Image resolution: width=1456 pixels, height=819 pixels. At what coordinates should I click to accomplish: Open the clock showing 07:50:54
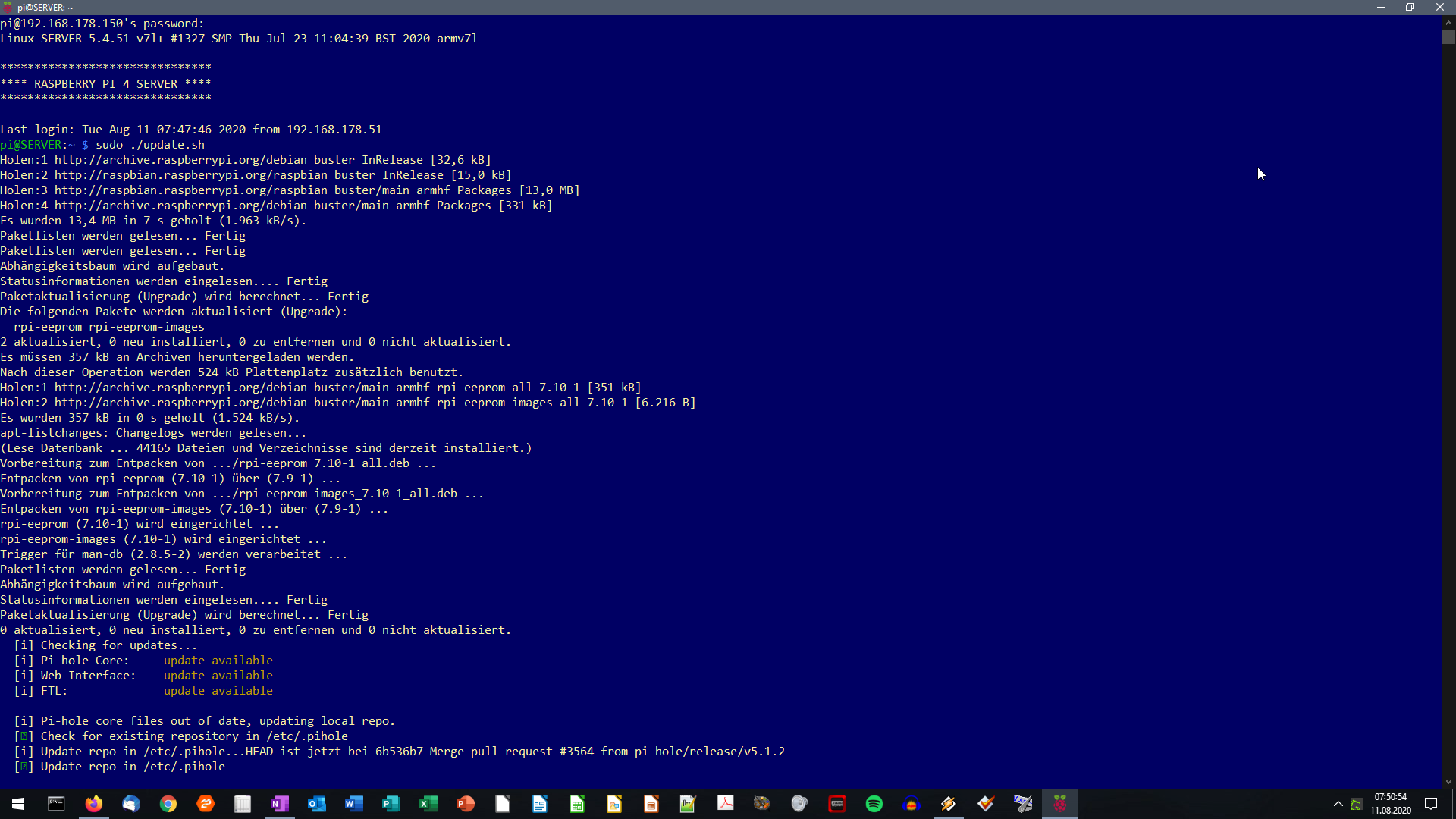(1390, 804)
